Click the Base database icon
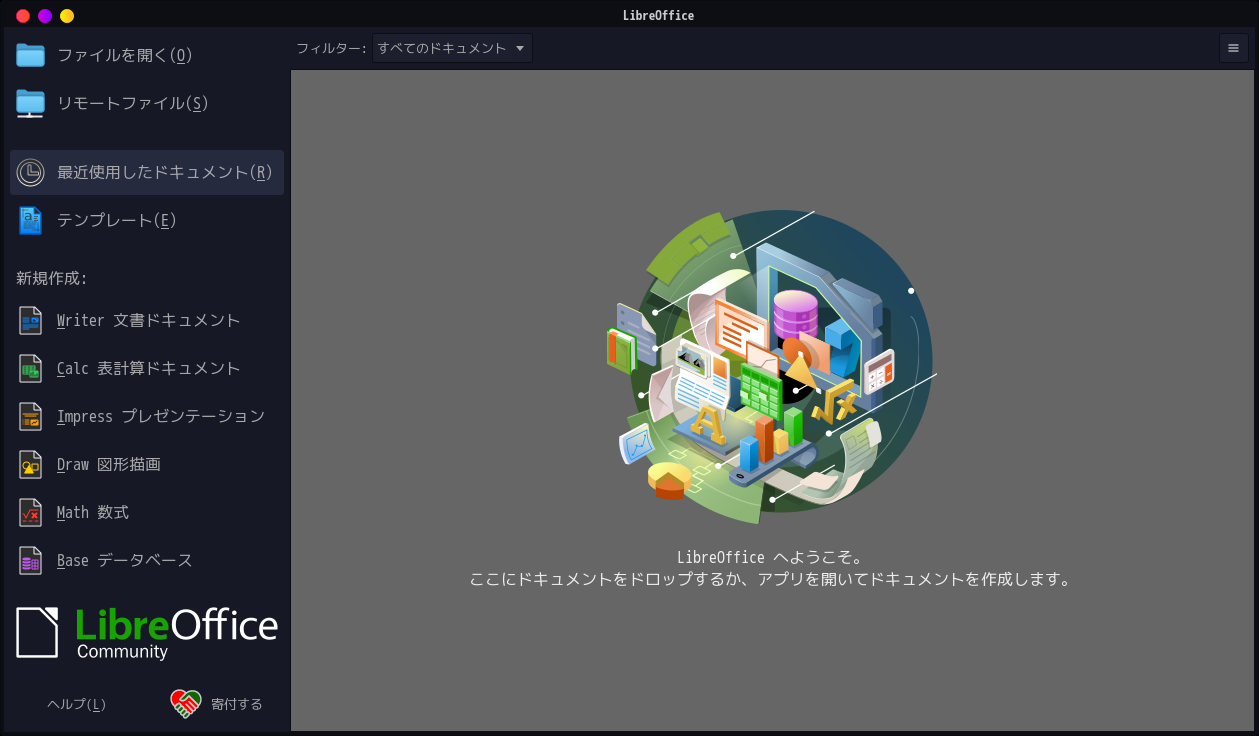This screenshot has width=1259, height=736. (30, 560)
